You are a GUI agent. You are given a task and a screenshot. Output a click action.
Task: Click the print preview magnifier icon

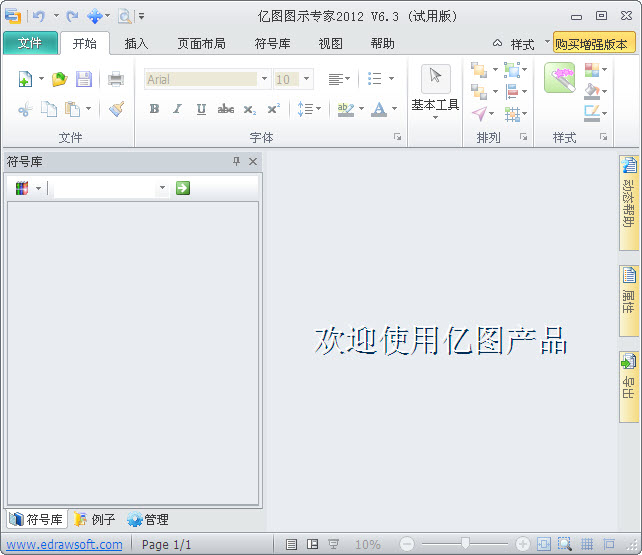124,16
